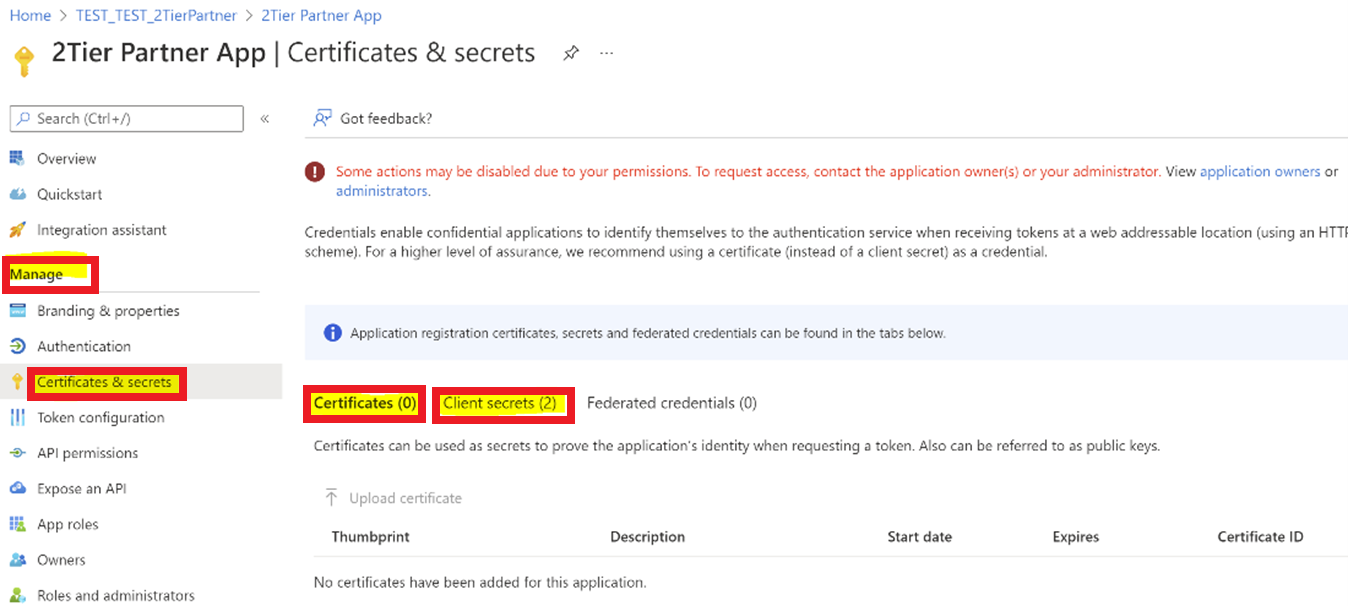
Task: Focus the Search (Ctrl+/) field
Action: [x=126, y=118]
